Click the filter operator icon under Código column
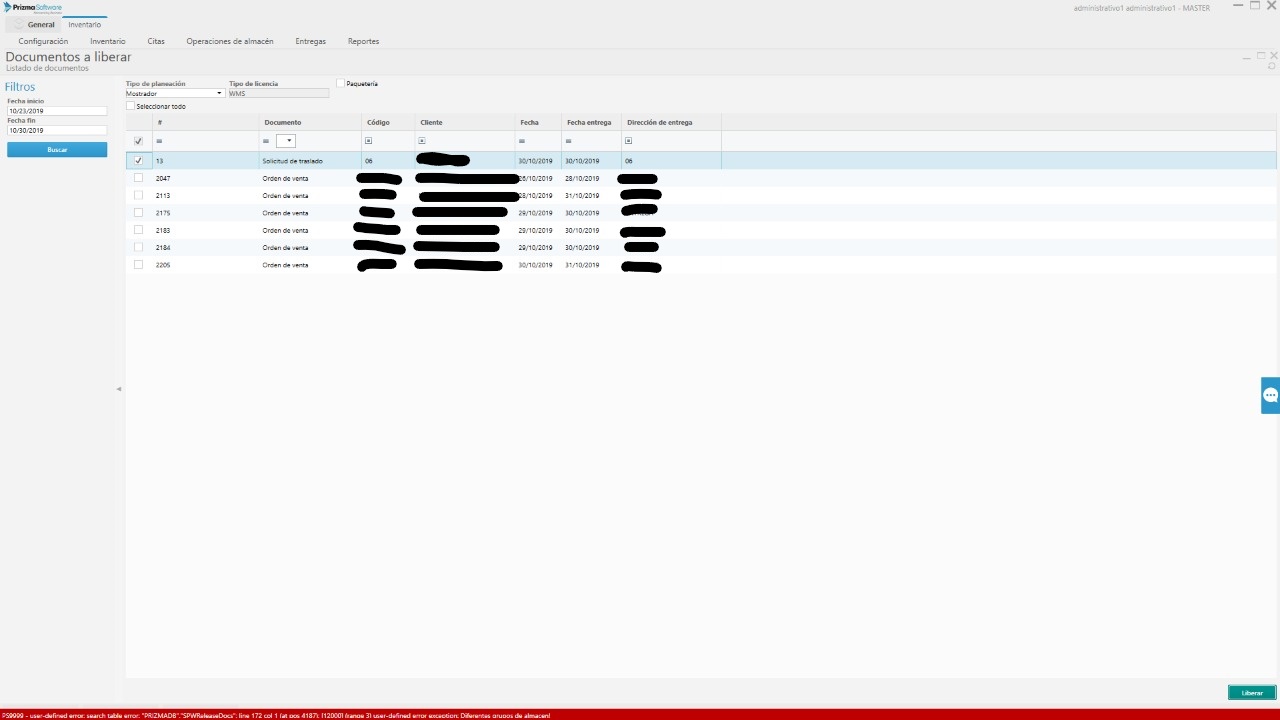 [369, 141]
